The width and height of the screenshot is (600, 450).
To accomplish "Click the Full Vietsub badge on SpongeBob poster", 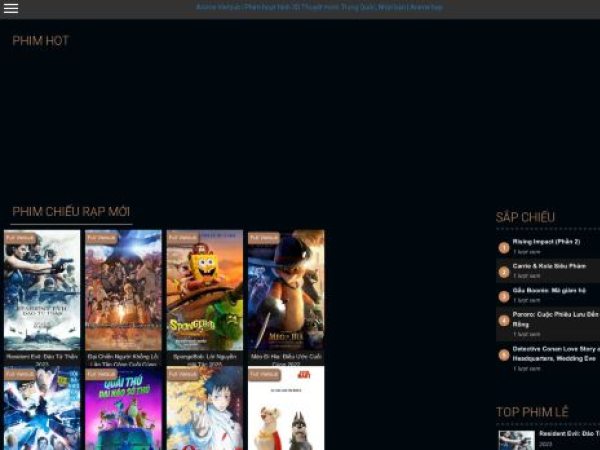I will 183,238.
